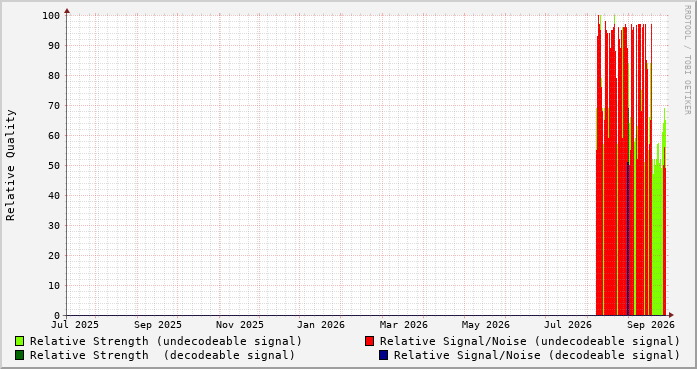Click the Relative Quality y-axis title
The height and width of the screenshot is (369, 697).
10,165
